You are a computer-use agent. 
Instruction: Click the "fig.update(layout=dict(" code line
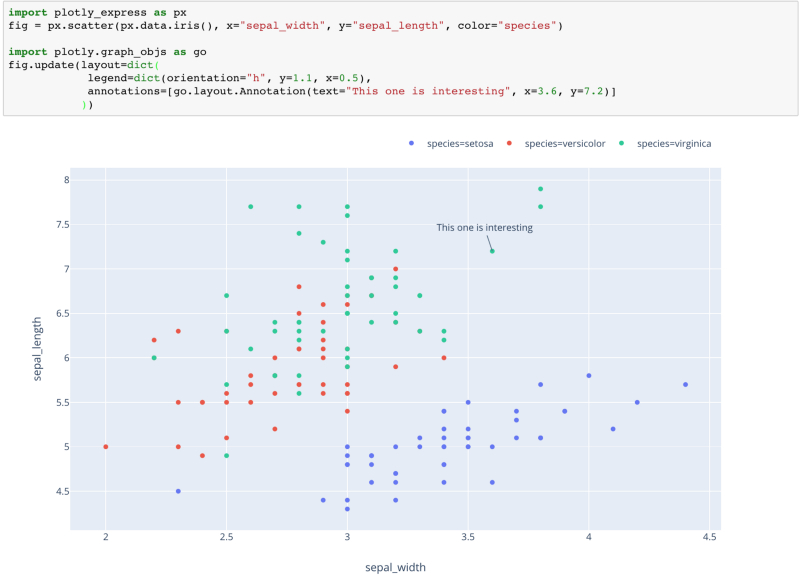click(x=84, y=65)
